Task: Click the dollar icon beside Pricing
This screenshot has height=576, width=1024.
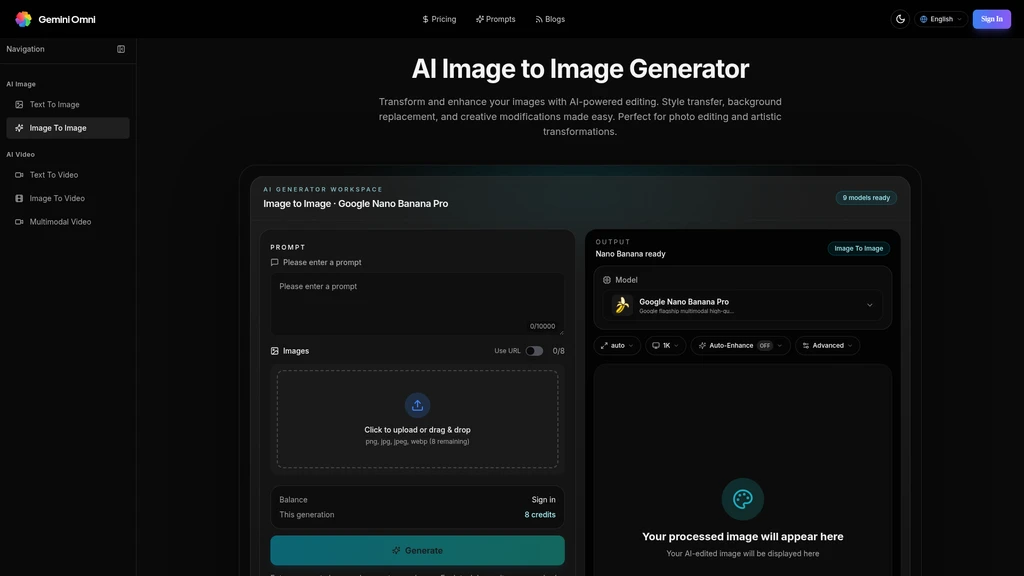Action: pyautogui.click(x=425, y=19)
